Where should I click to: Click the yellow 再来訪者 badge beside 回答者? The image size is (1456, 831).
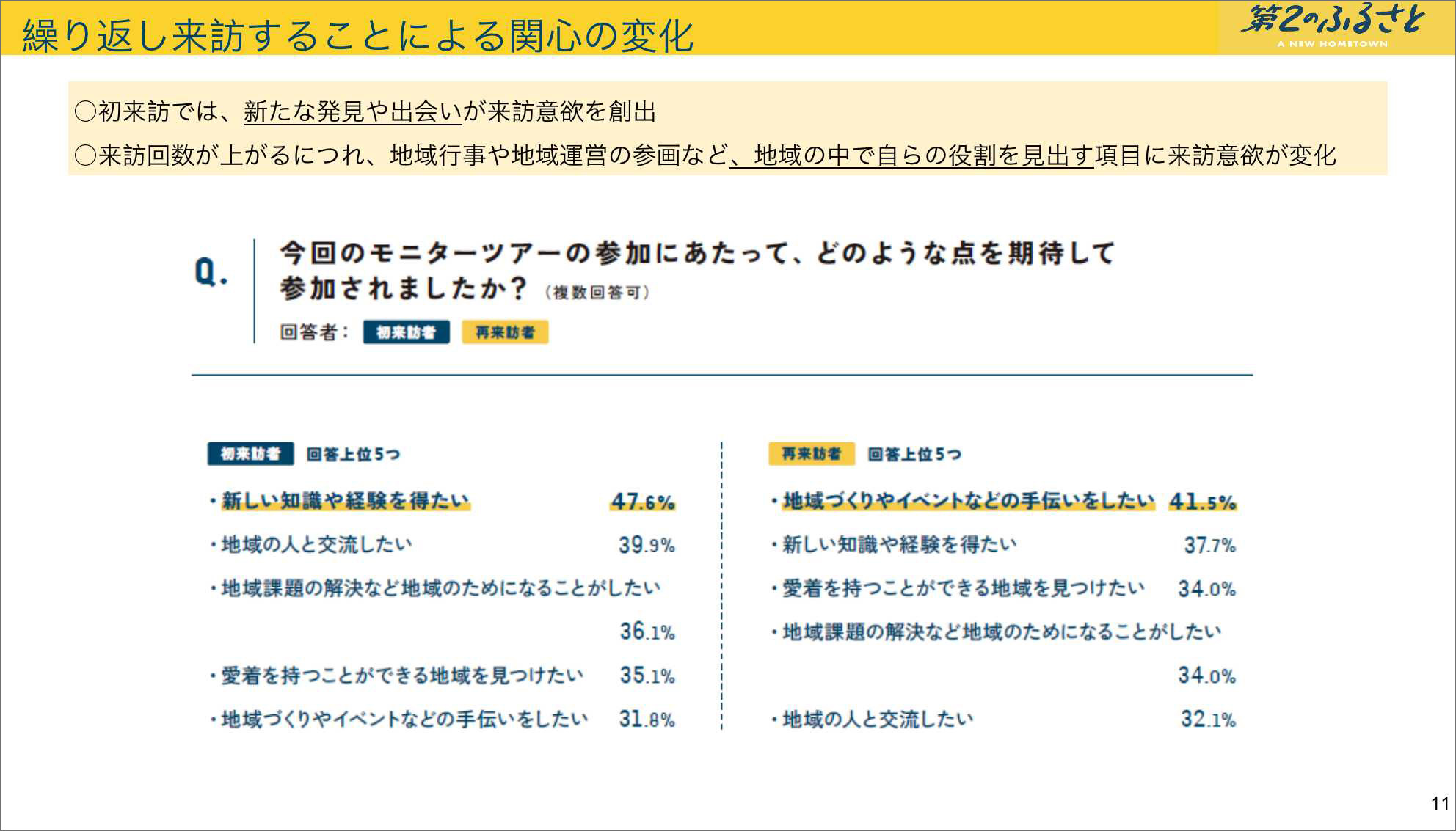click(505, 332)
